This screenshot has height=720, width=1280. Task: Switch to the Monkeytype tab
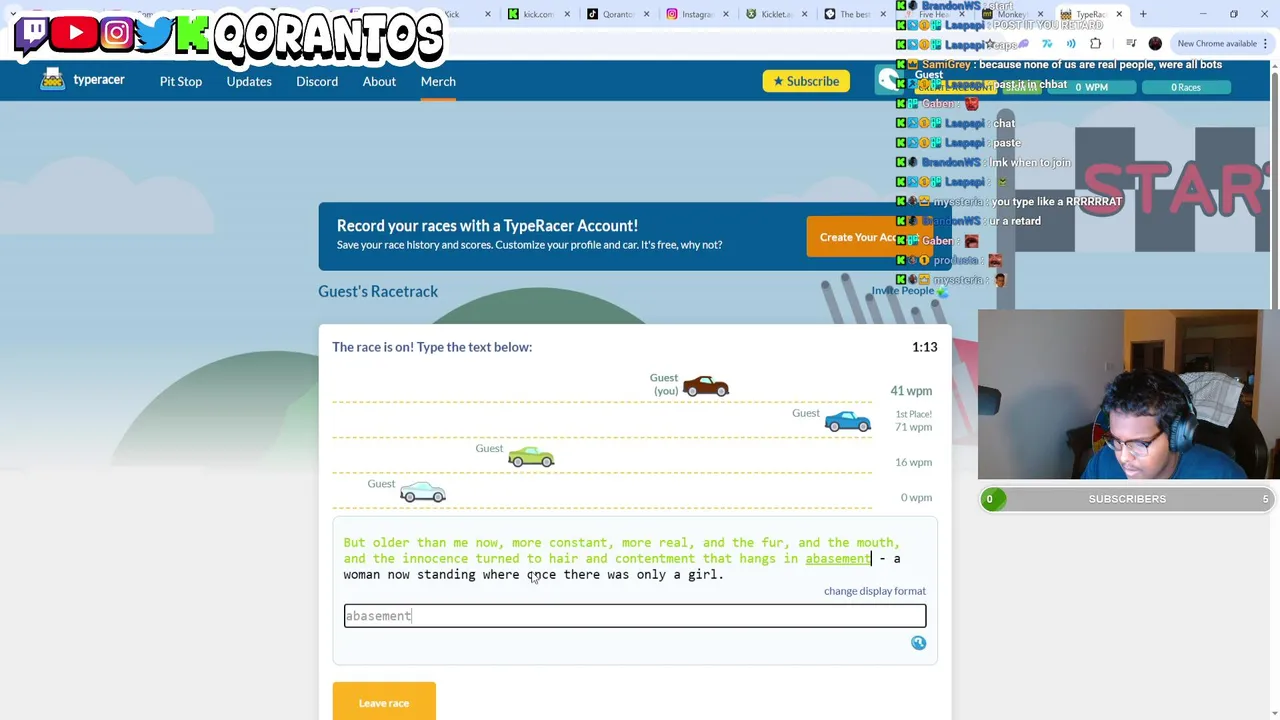[x=1012, y=14]
